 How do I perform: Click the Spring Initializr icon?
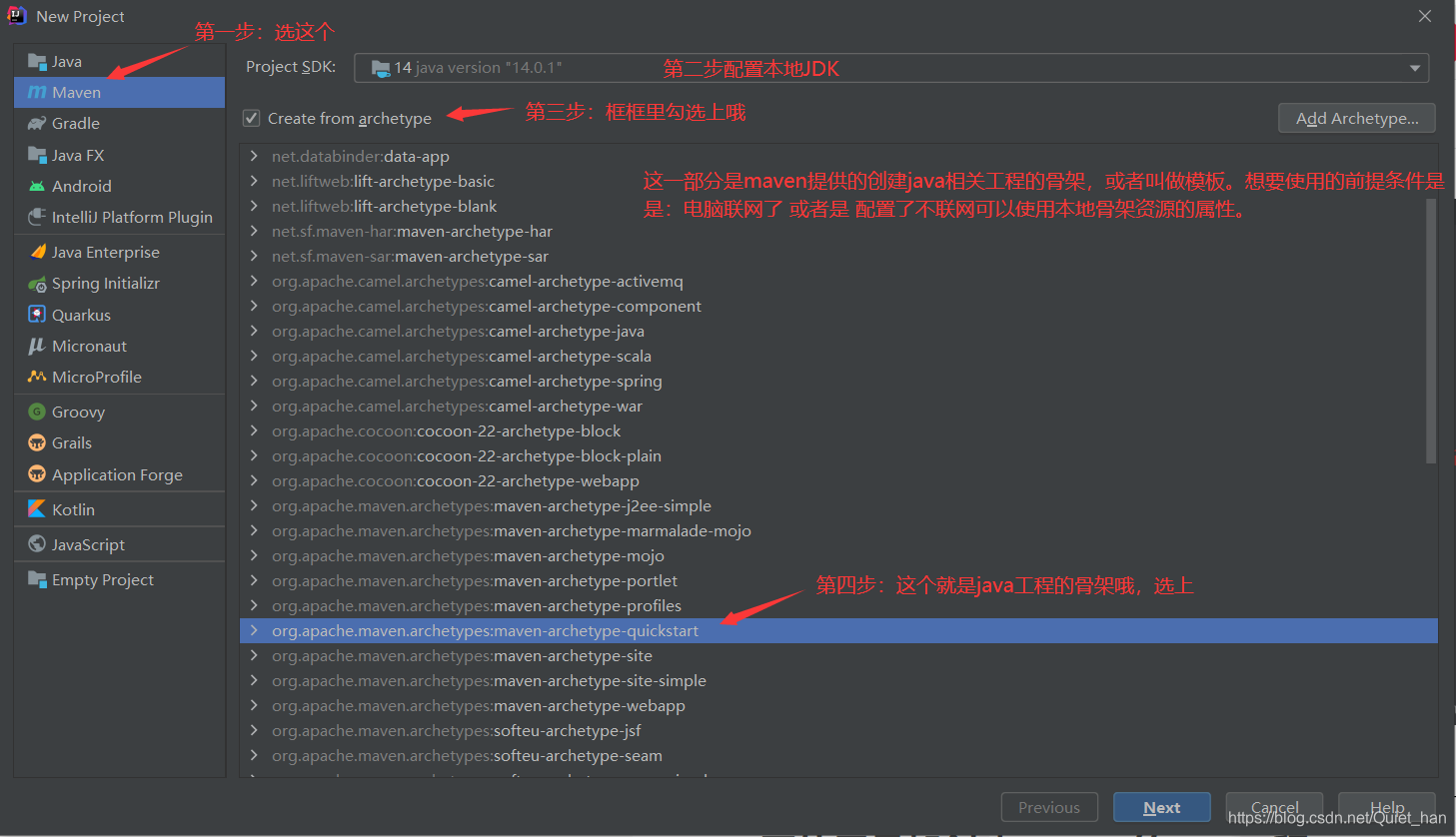coord(37,284)
